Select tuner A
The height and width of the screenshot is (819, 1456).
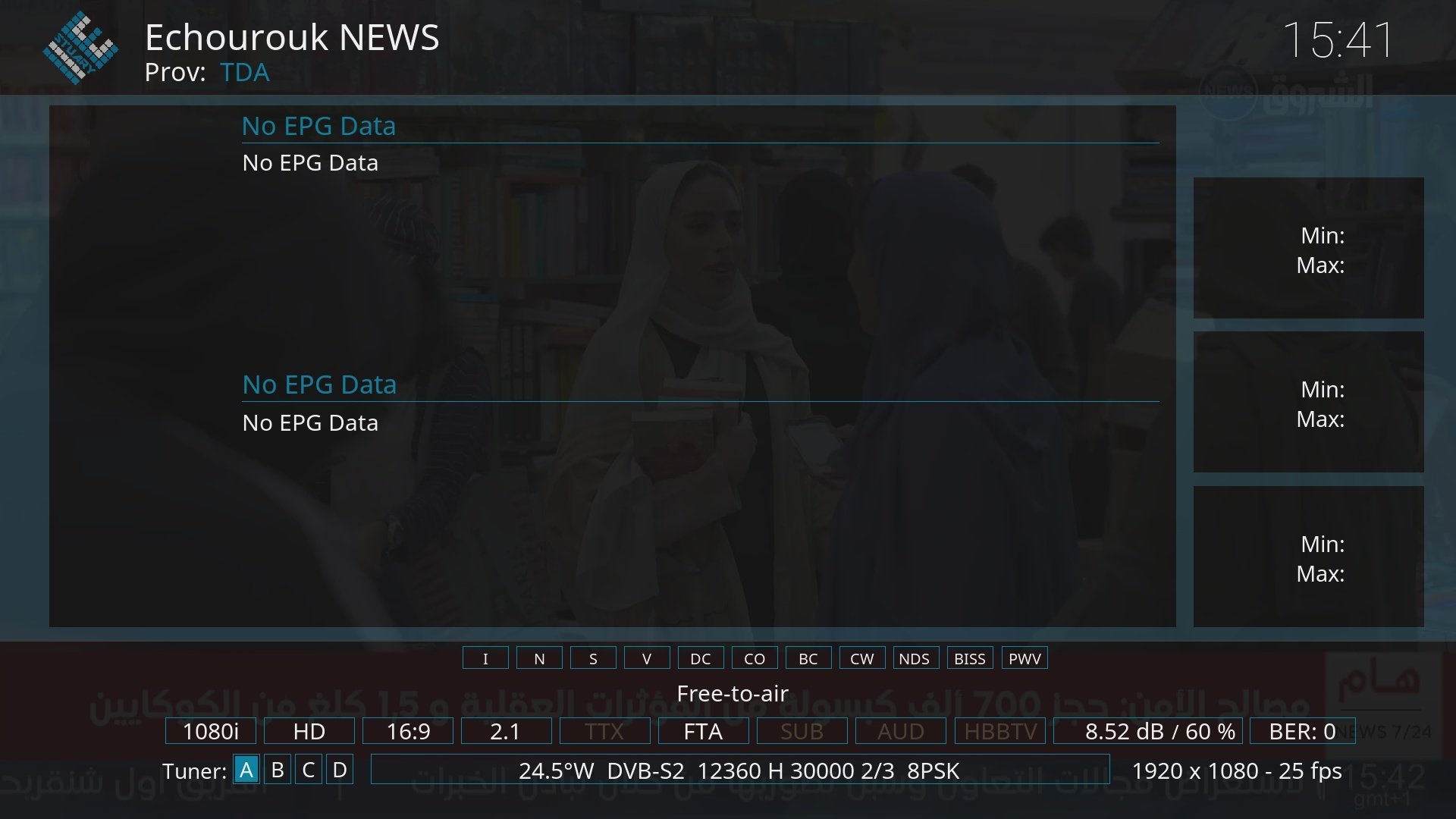tap(246, 770)
